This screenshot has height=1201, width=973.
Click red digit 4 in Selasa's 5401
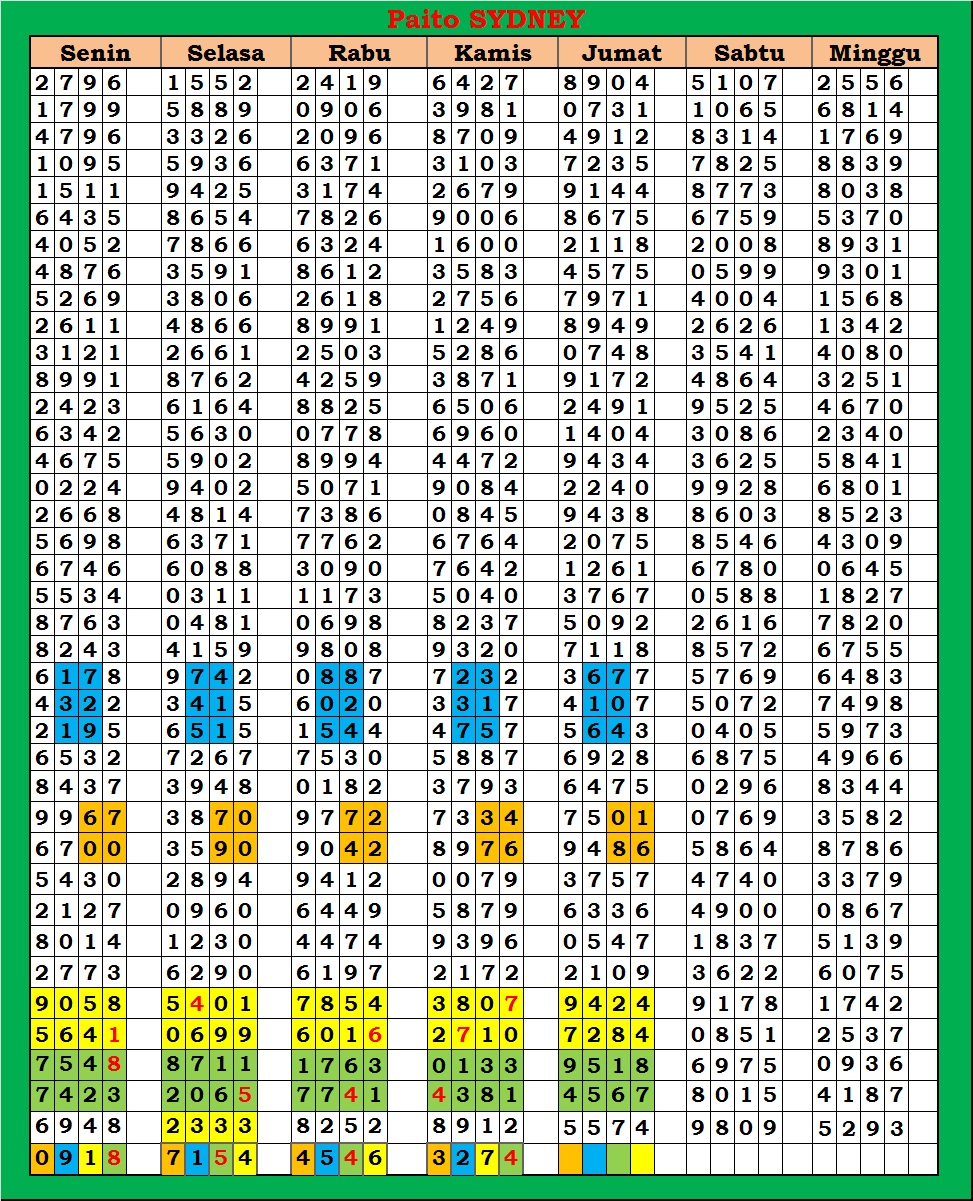[197, 1004]
